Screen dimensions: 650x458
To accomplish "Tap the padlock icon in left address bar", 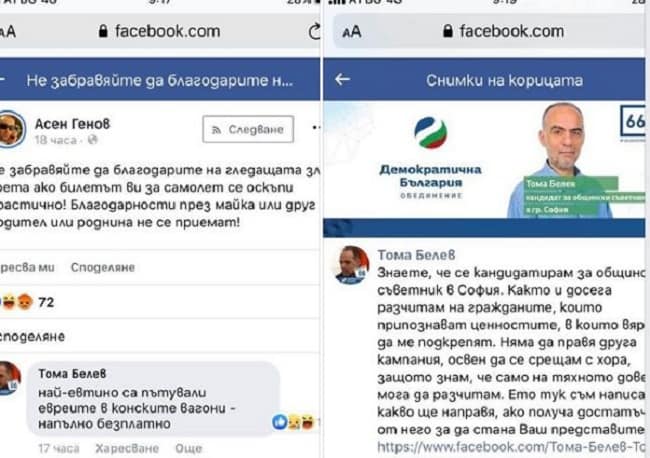I will 103,31.
